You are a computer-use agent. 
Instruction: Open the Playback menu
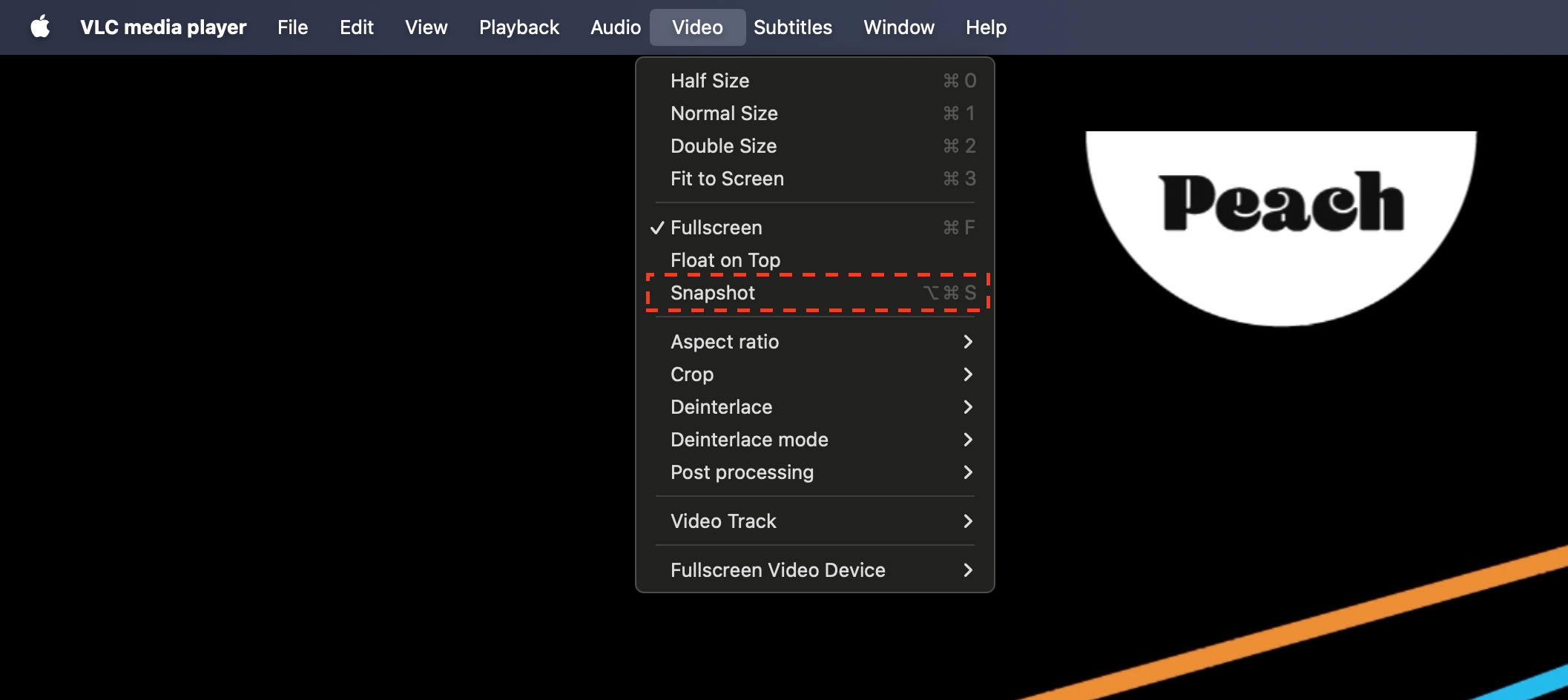[x=518, y=27]
